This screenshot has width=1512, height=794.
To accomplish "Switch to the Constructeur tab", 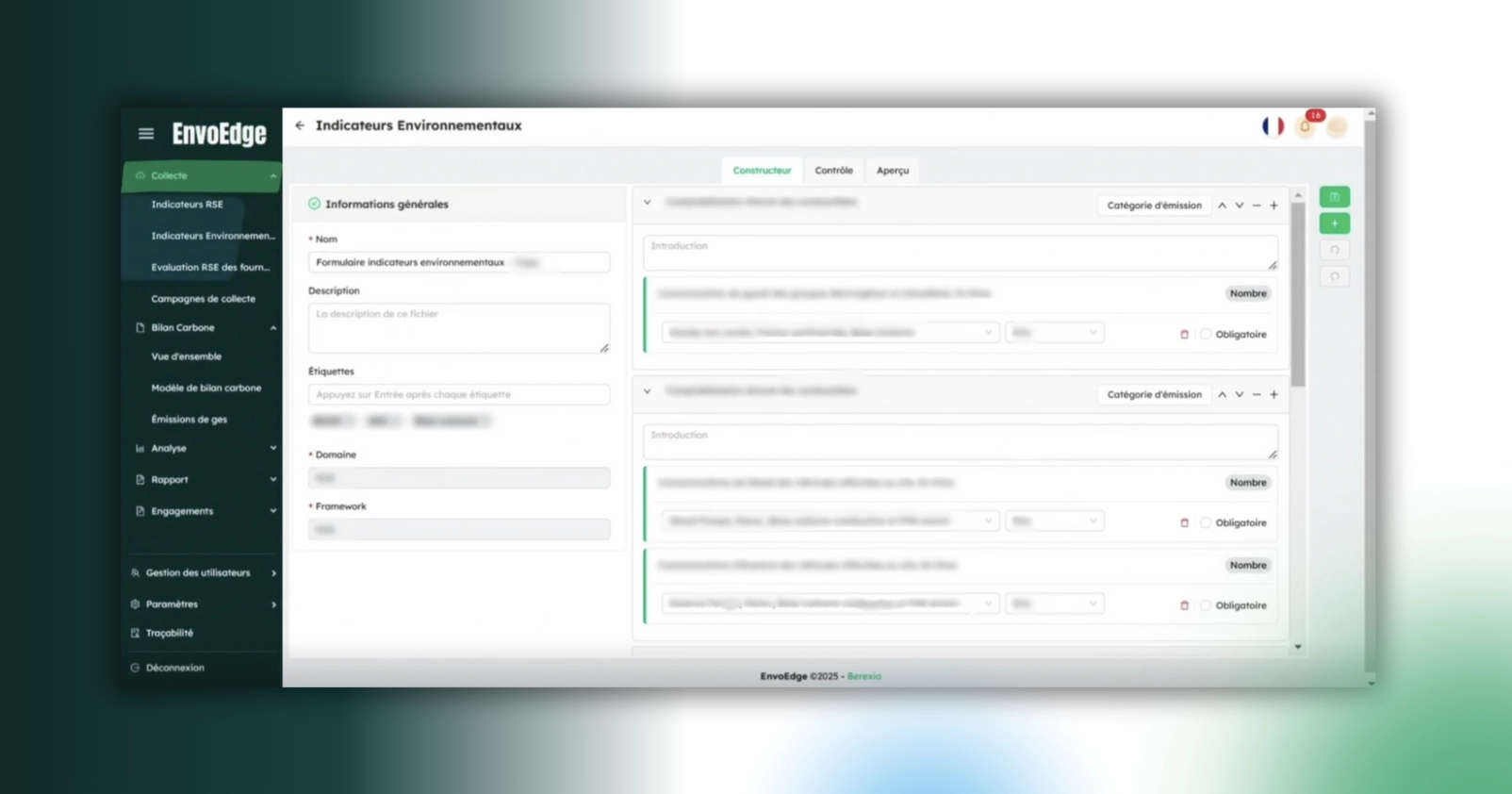I will pyautogui.click(x=762, y=171).
